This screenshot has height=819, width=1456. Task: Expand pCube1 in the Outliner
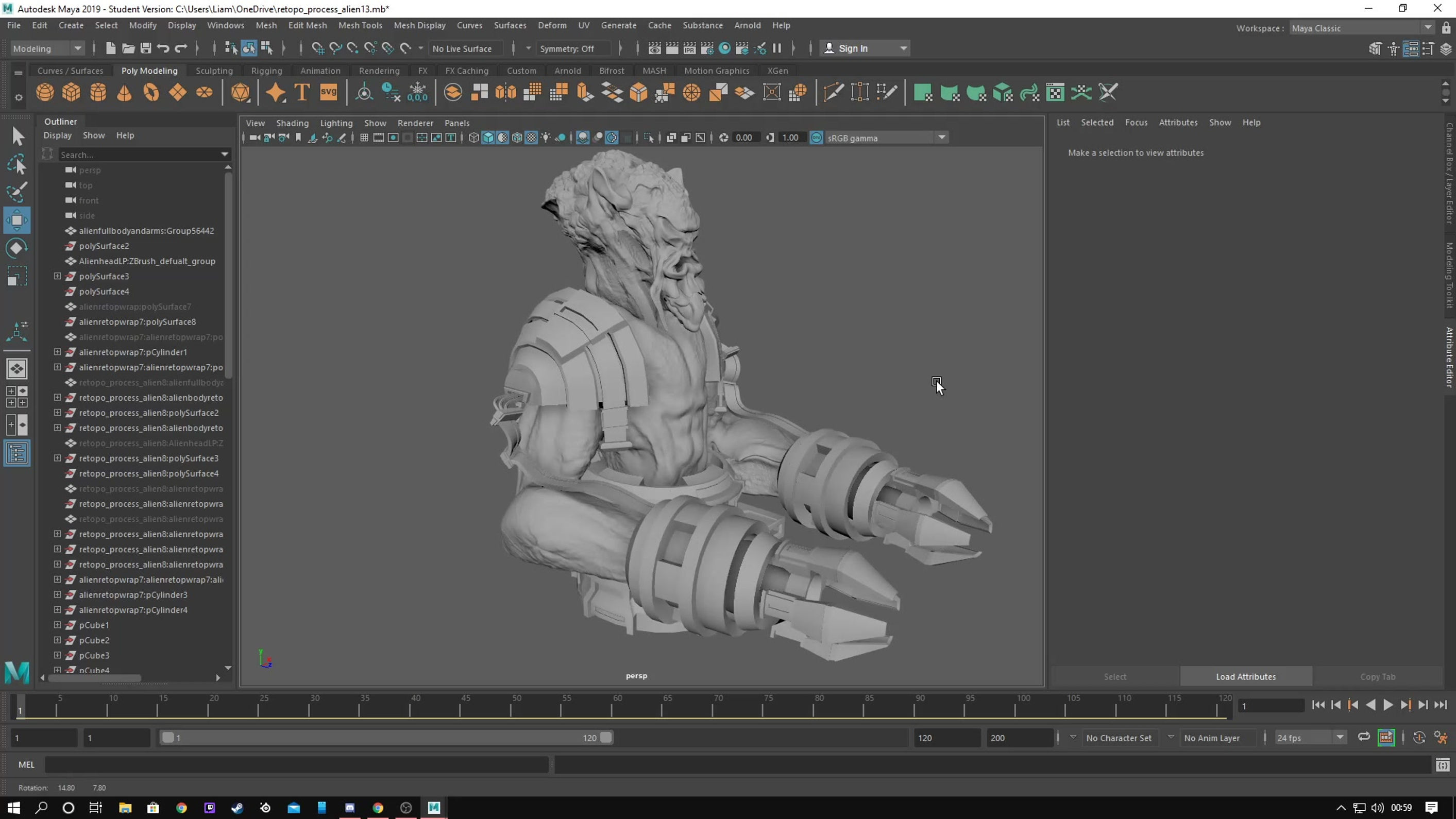pyautogui.click(x=58, y=625)
